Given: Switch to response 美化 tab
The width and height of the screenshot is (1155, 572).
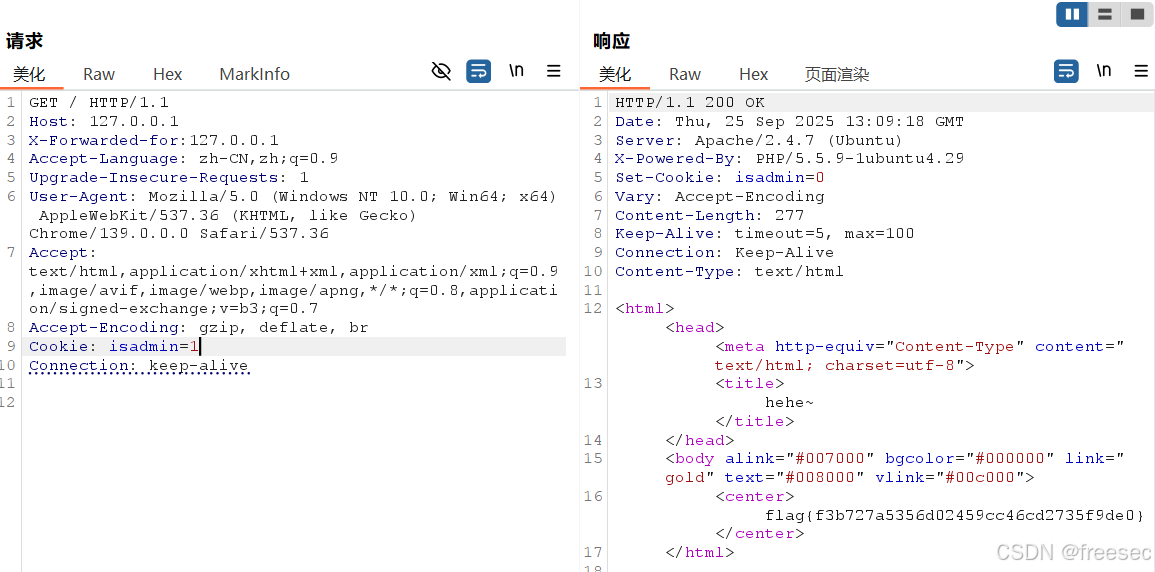Looking at the screenshot, I should click(x=615, y=74).
